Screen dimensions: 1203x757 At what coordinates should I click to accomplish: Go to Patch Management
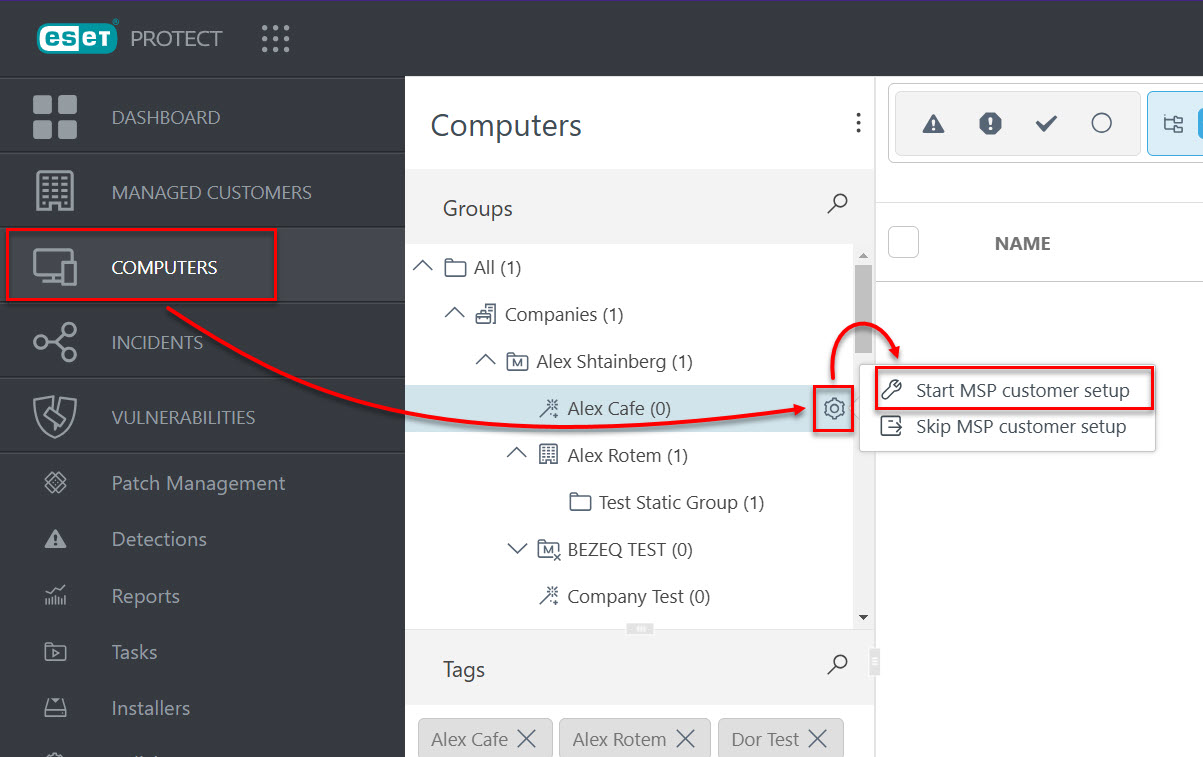point(198,483)
